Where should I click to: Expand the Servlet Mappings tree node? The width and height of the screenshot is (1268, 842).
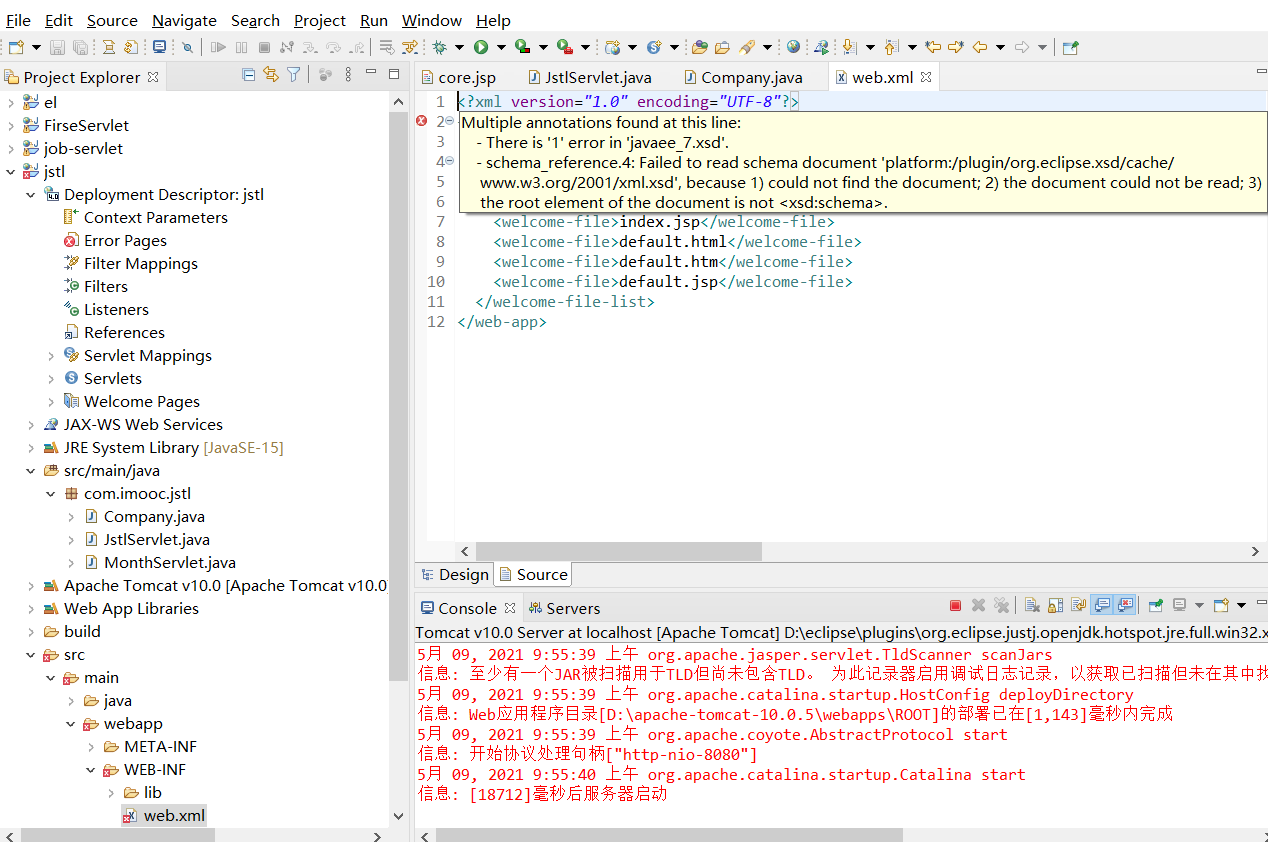click(52, 356)
